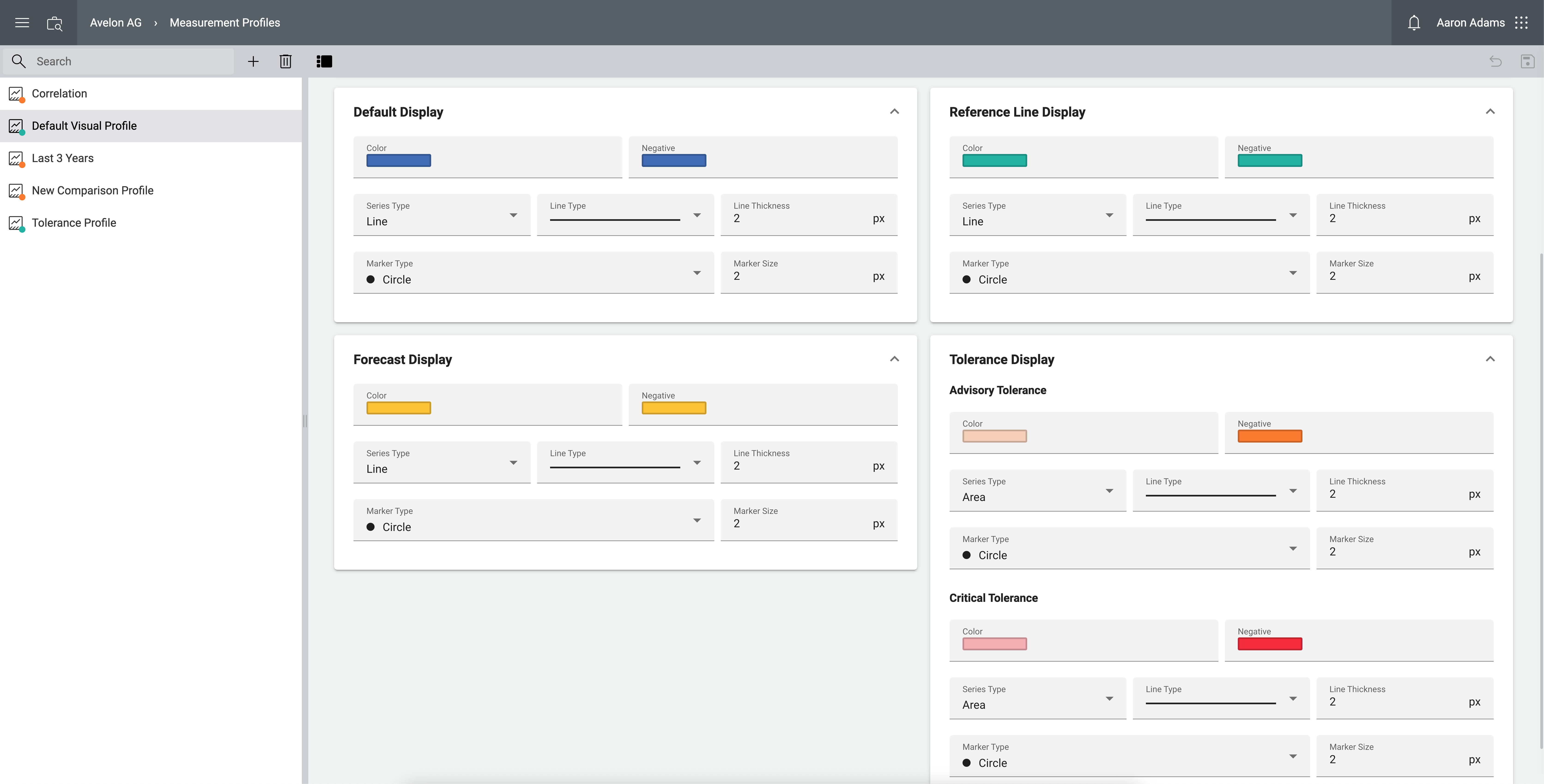The image size is (1544, 784).
Task: Open Line Type dropdown in Forecast Display
Action: (625, 463)
